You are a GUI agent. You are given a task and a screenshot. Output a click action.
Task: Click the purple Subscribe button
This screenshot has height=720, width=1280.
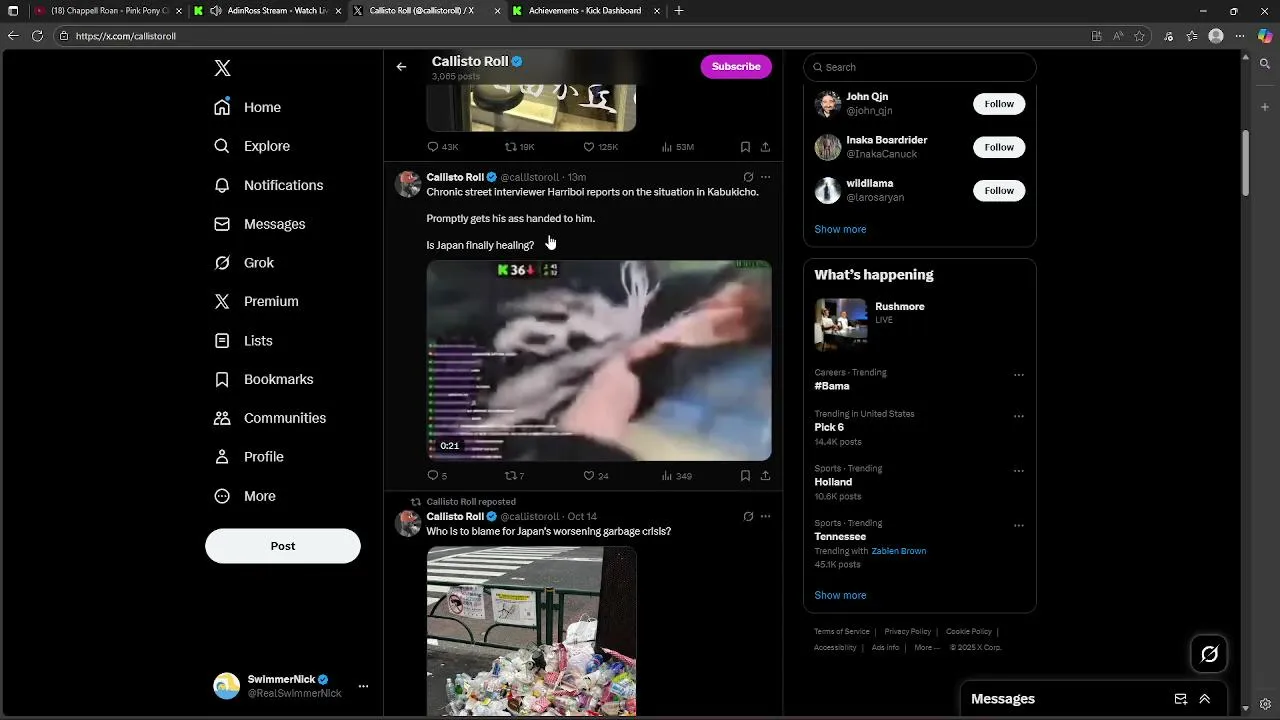pos(736,66)
